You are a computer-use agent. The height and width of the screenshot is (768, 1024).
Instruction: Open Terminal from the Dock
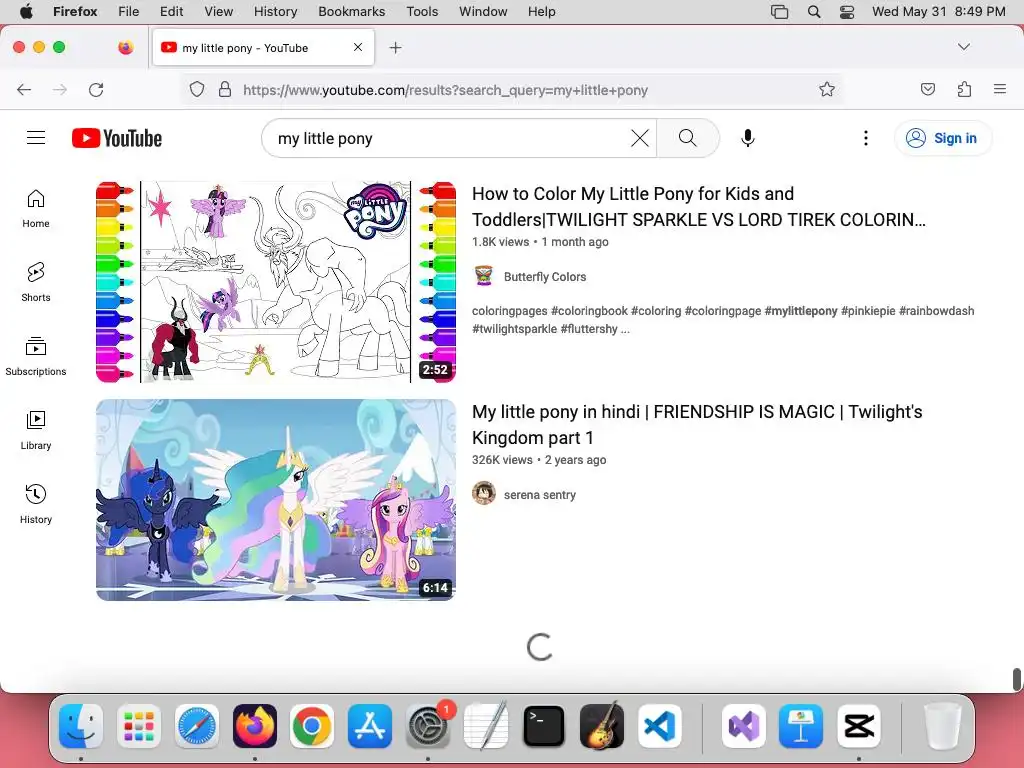click(x=544, y=726)
